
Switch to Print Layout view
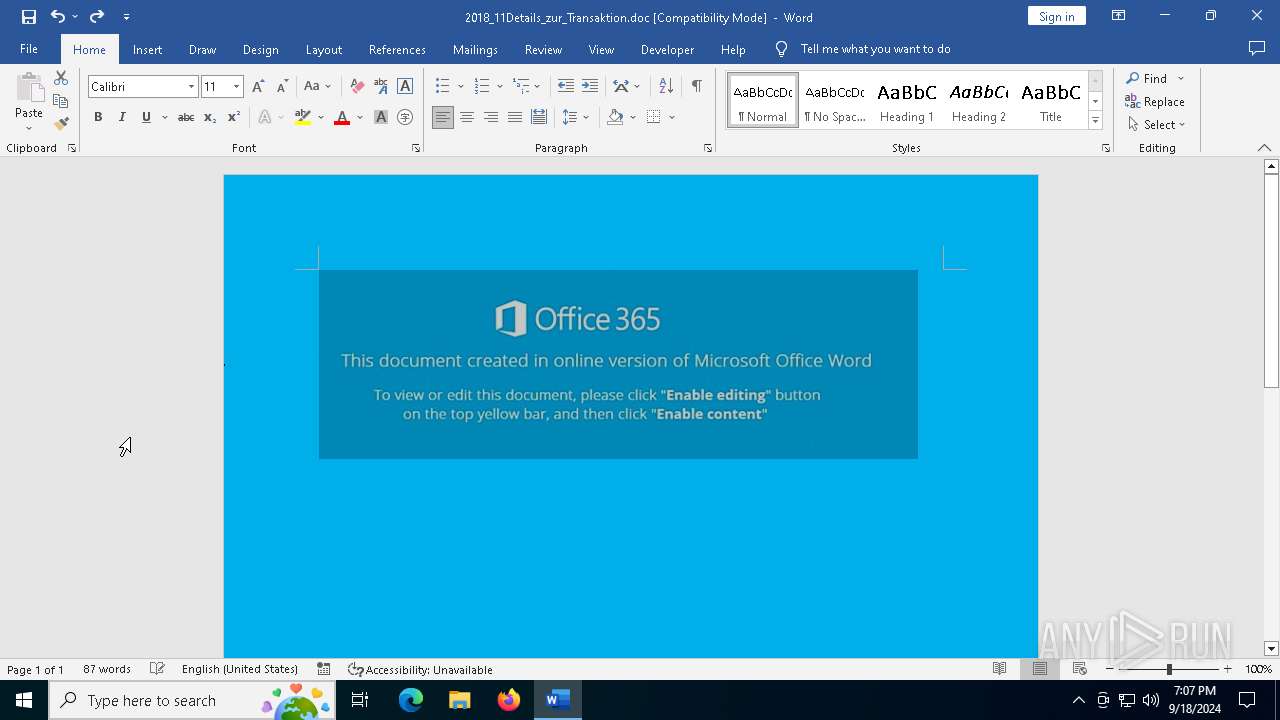click(1040, 669)
